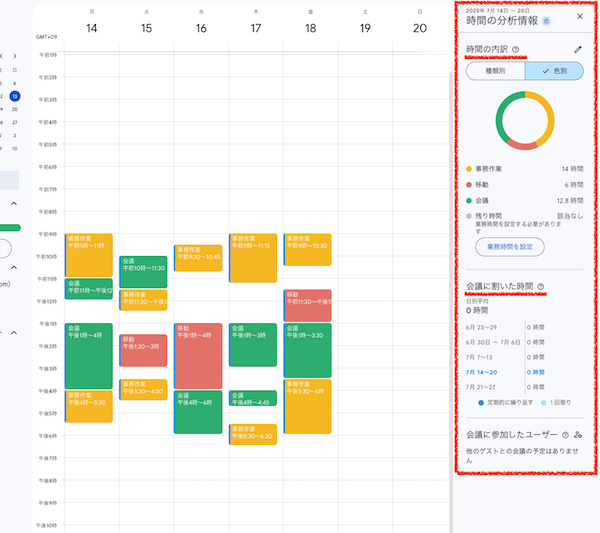Click the blue badge icon beside 時間の分析情報 title

coord(546,21)
